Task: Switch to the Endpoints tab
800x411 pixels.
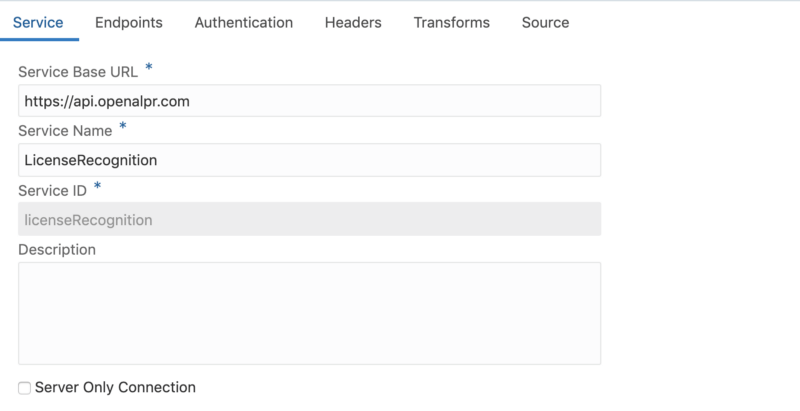Action: click(129, 22)
